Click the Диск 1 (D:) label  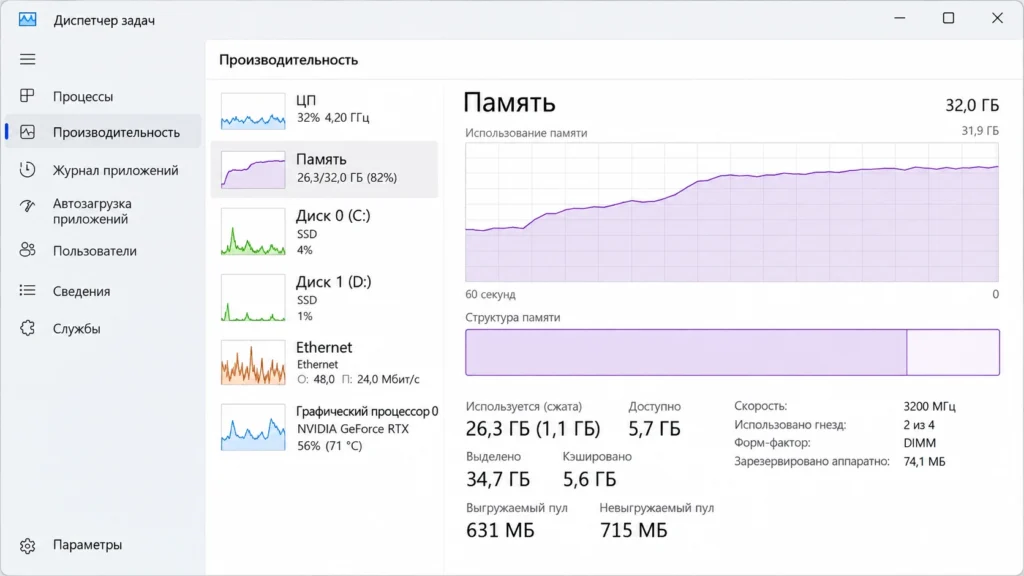pyautogui.click(x=334, y=281)
